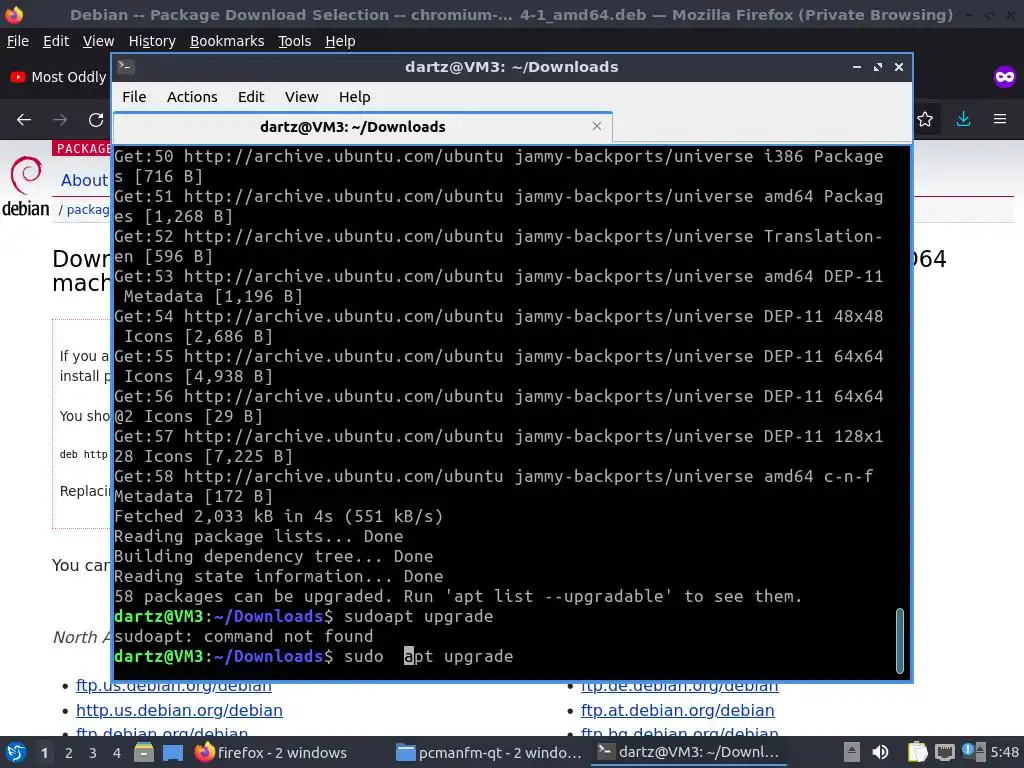
Task: Open Firefox Bookmarks menu
Action: point(227,41)
